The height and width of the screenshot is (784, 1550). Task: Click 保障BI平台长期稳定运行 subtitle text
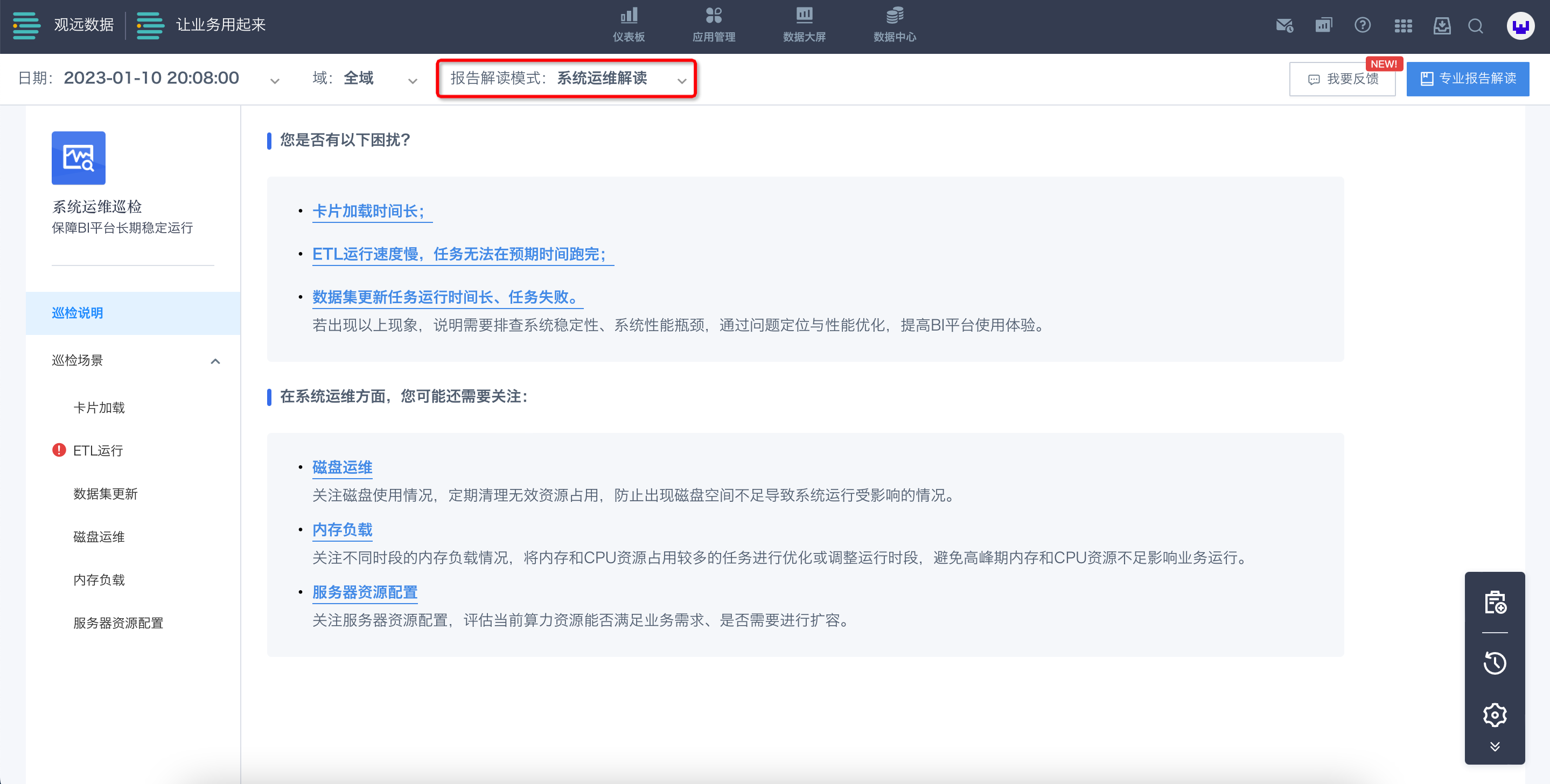(122, 228)
